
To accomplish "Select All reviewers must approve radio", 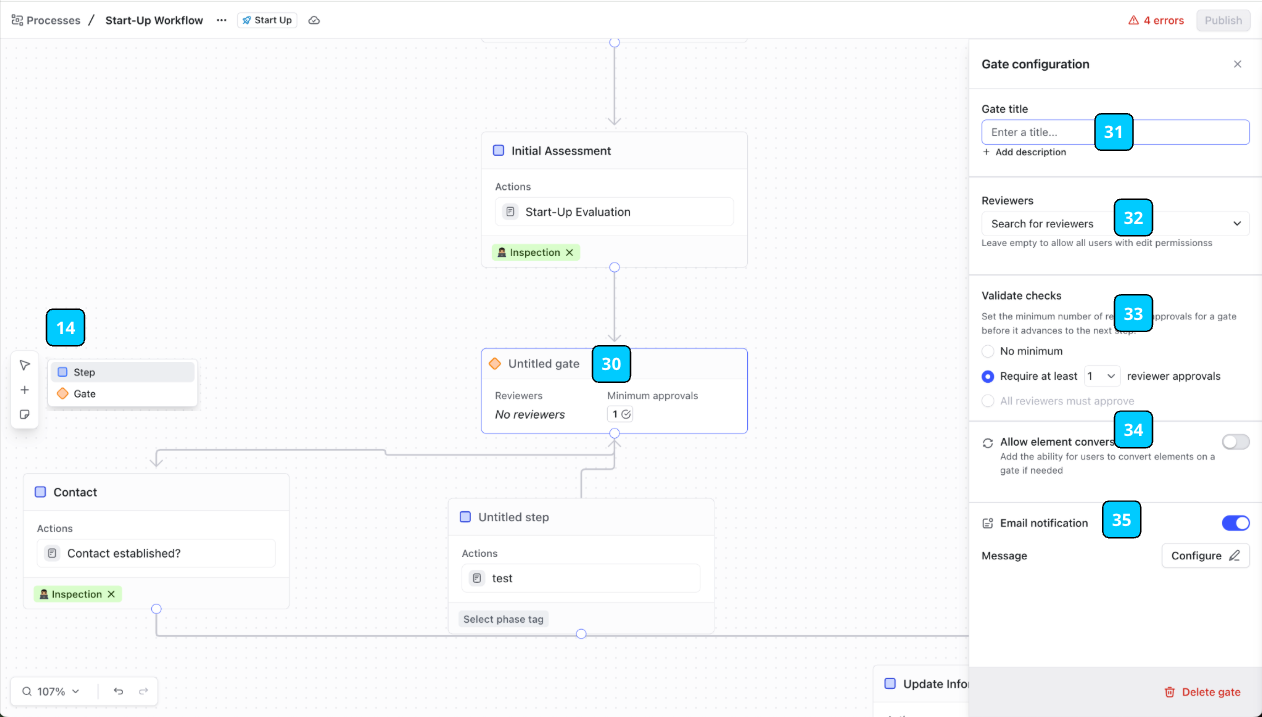I will (988, 400).
